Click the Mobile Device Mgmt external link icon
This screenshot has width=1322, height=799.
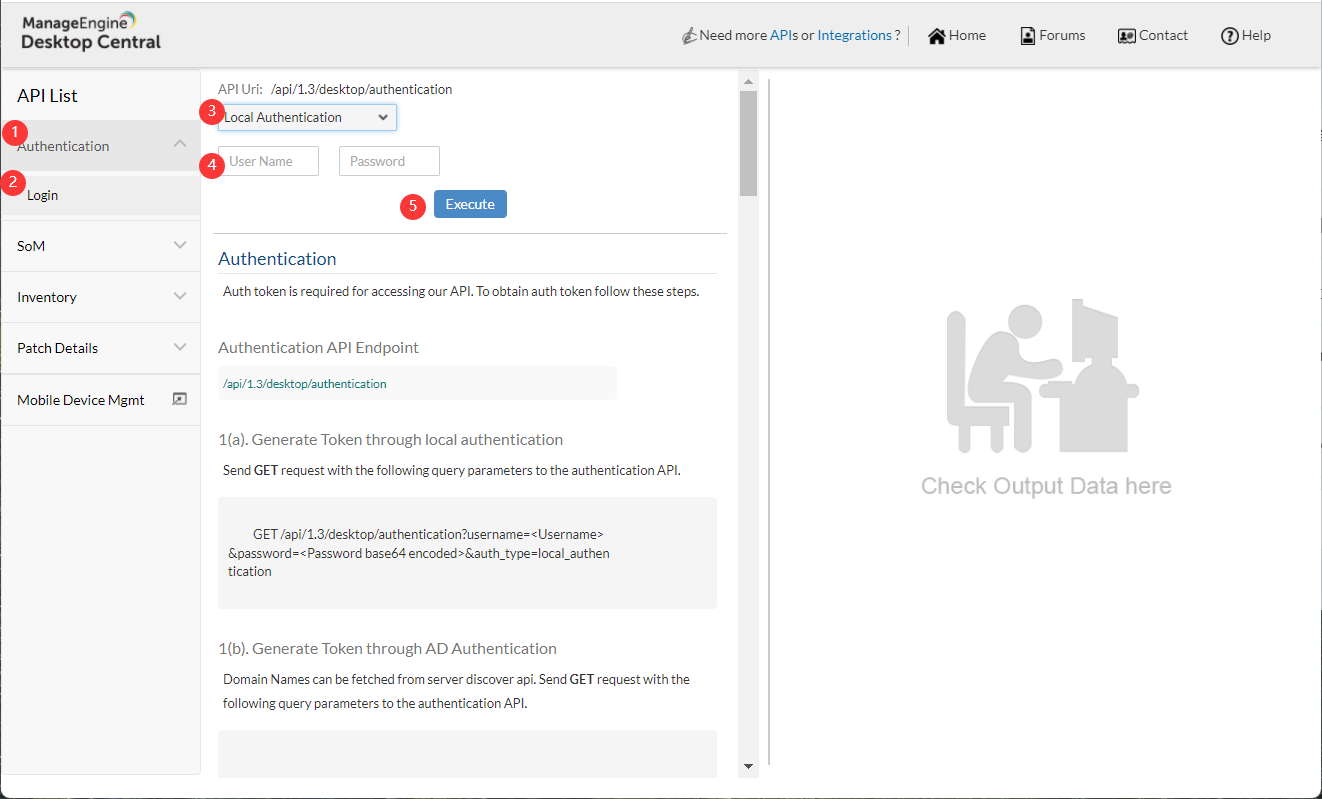(x=180, y=399)
